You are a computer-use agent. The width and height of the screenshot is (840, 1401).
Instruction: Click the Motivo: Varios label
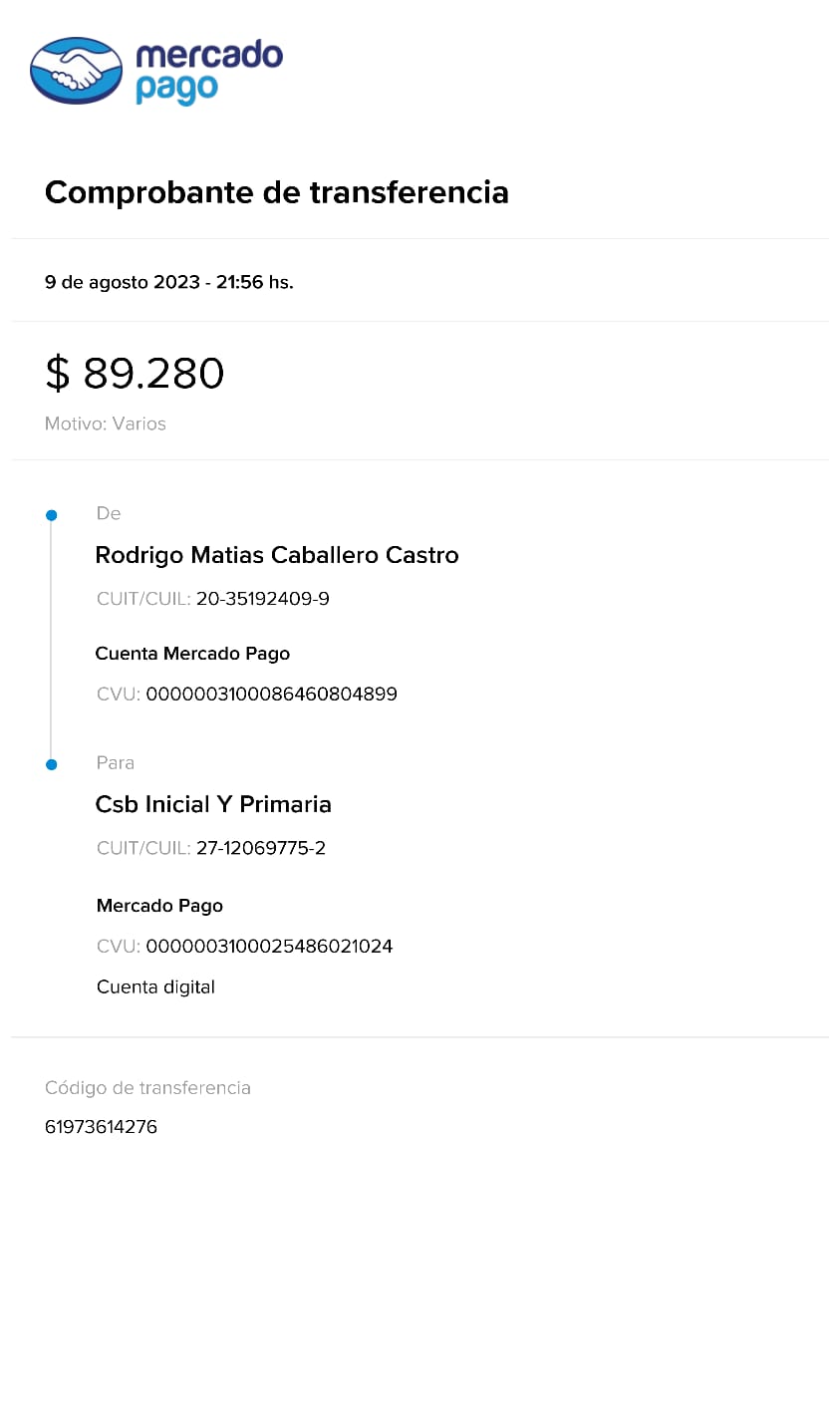coord(106,423)
